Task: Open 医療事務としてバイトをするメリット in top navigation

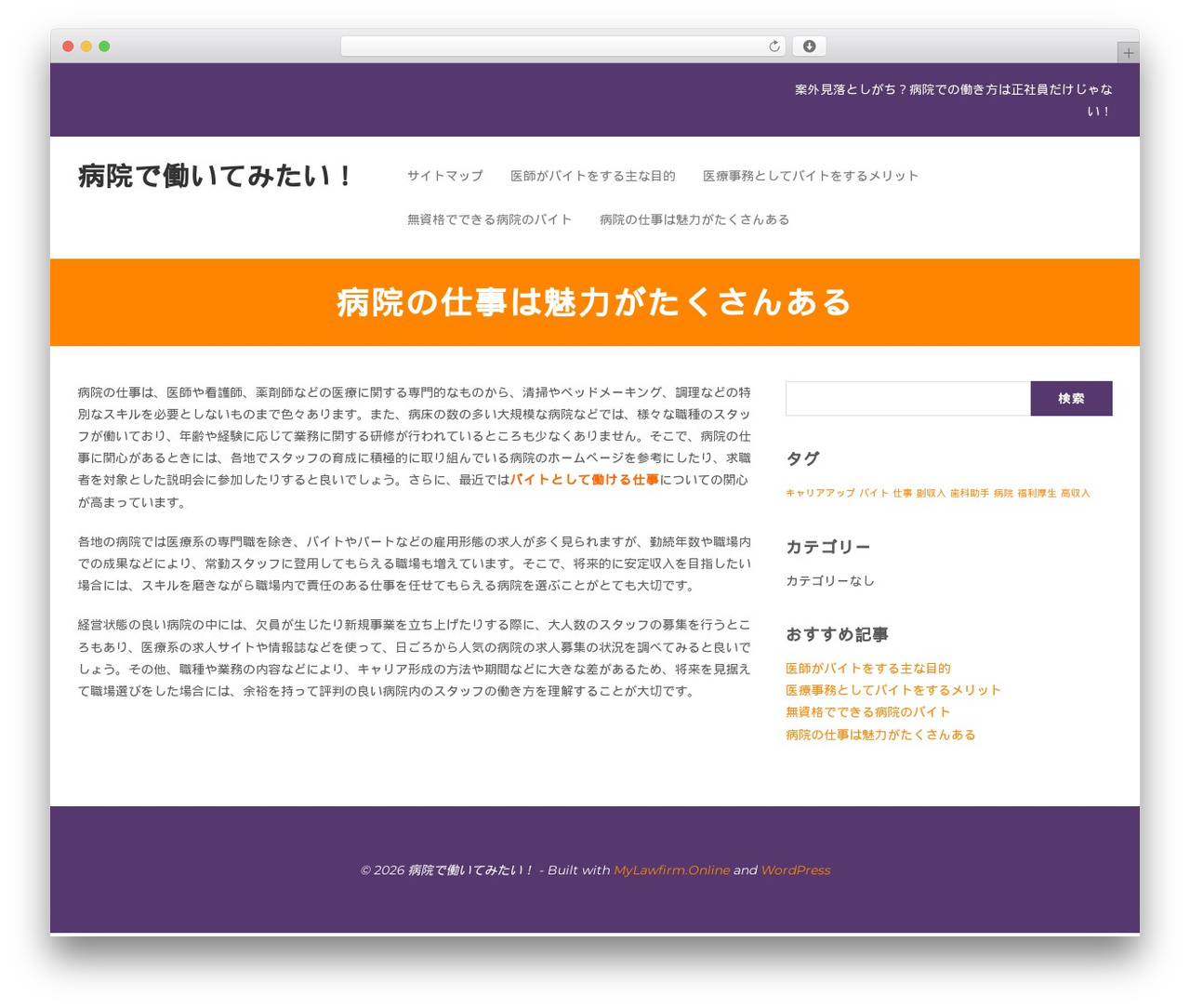Action: coord(811,176)
